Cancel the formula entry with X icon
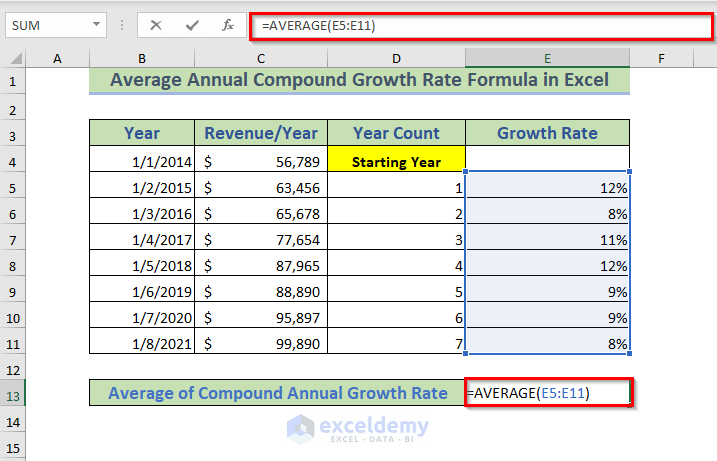 tap(156, 25)
